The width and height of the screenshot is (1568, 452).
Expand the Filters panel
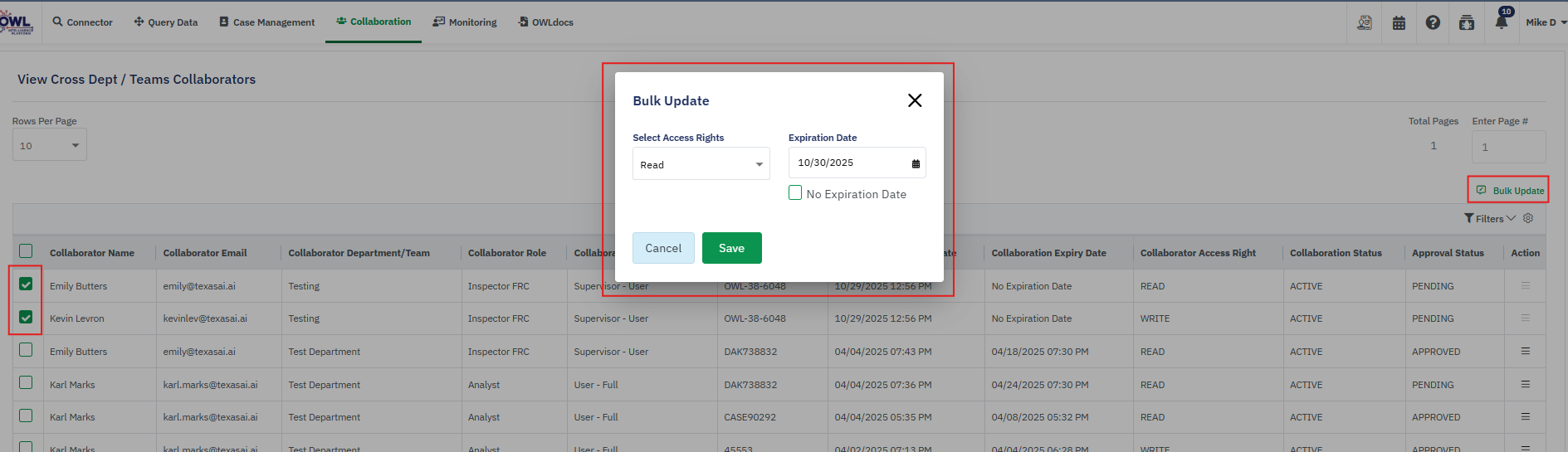1490,218
